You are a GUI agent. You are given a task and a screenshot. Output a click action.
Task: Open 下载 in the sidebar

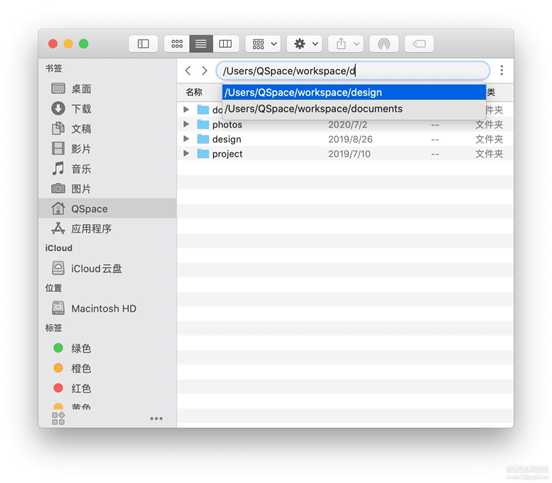(x=107, y=108)
